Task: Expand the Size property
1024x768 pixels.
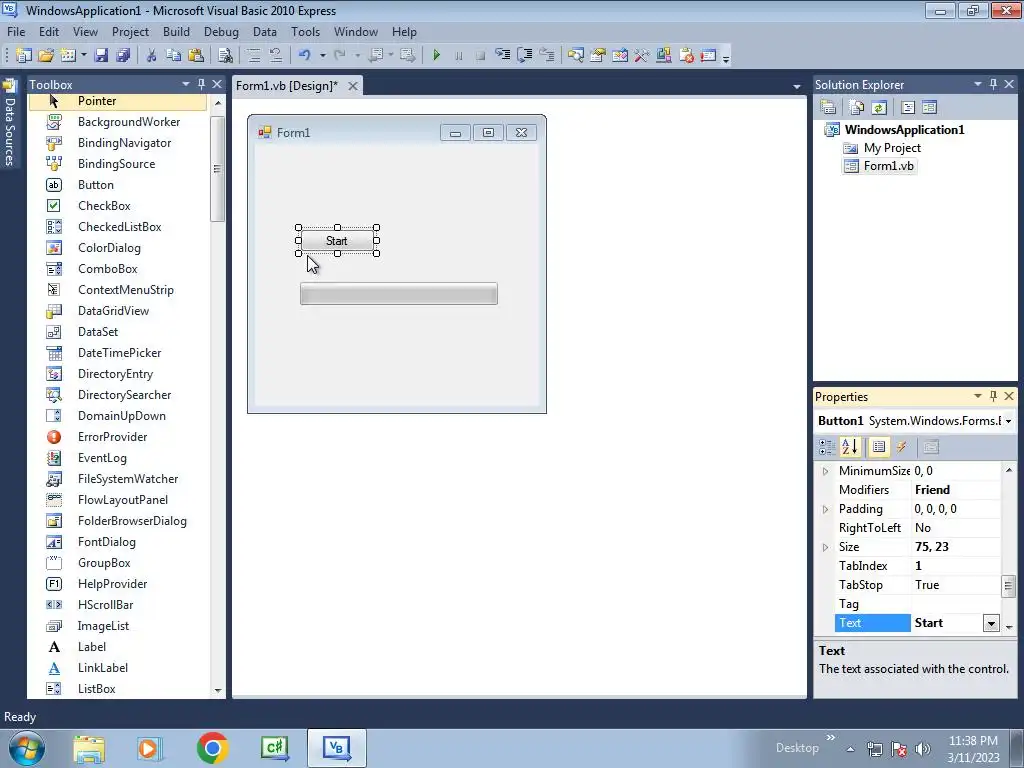Action: [x=825, y=547]
